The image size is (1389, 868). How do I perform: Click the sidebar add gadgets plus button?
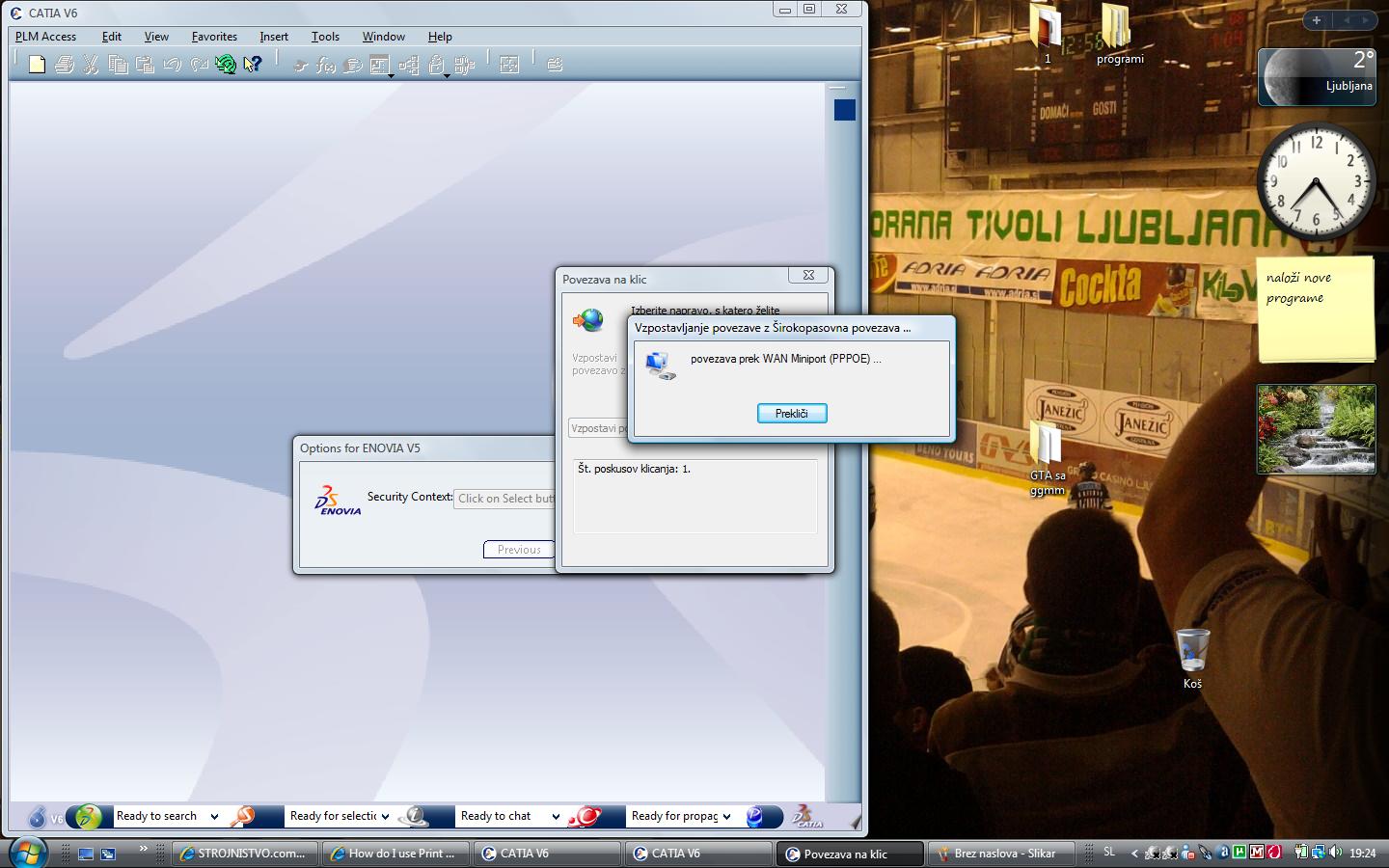(1317, 19)
